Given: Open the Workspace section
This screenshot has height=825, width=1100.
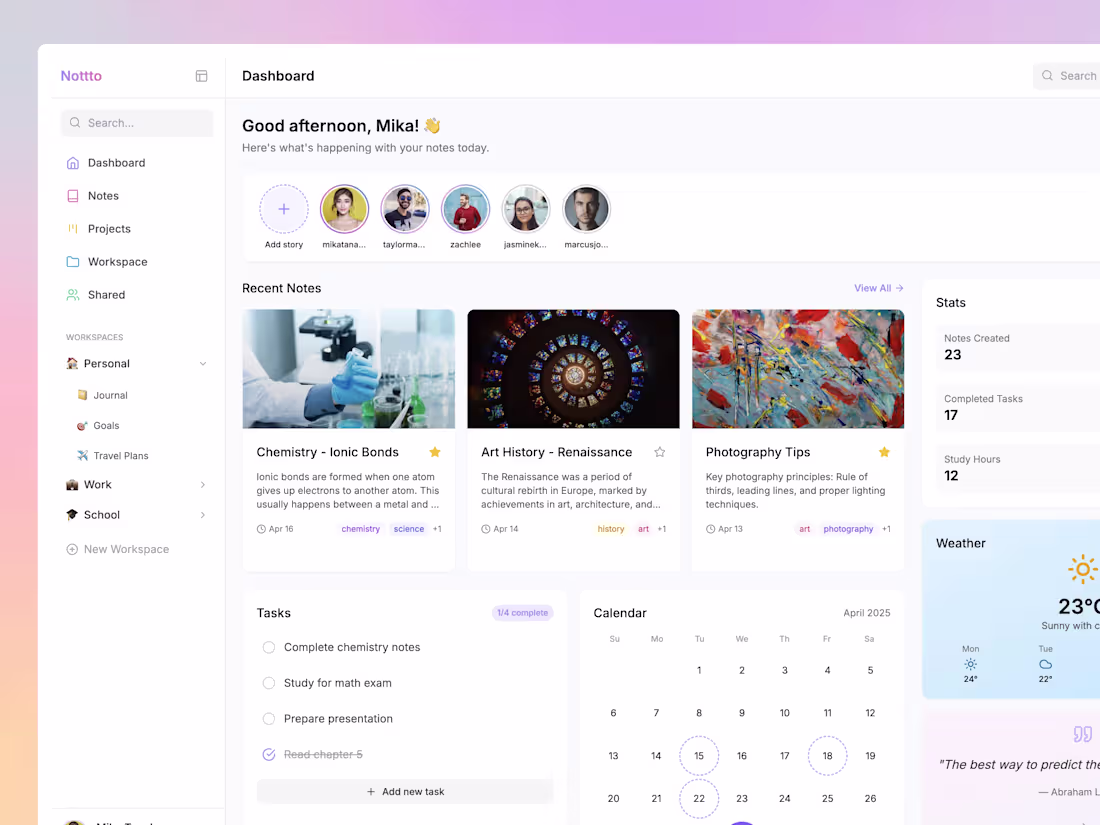Looking at the screenshot, I should pyautogui.click(x=115, y=261).
